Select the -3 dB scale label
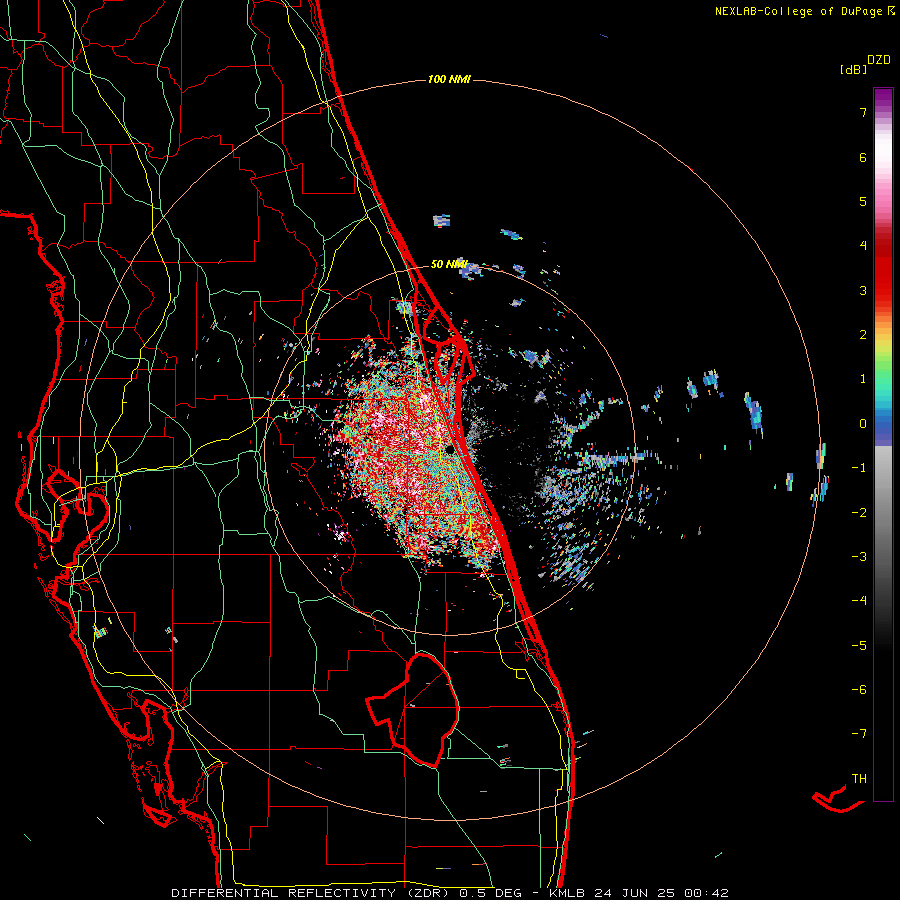This screenshot has width=900, height=900. pos(859,557)
